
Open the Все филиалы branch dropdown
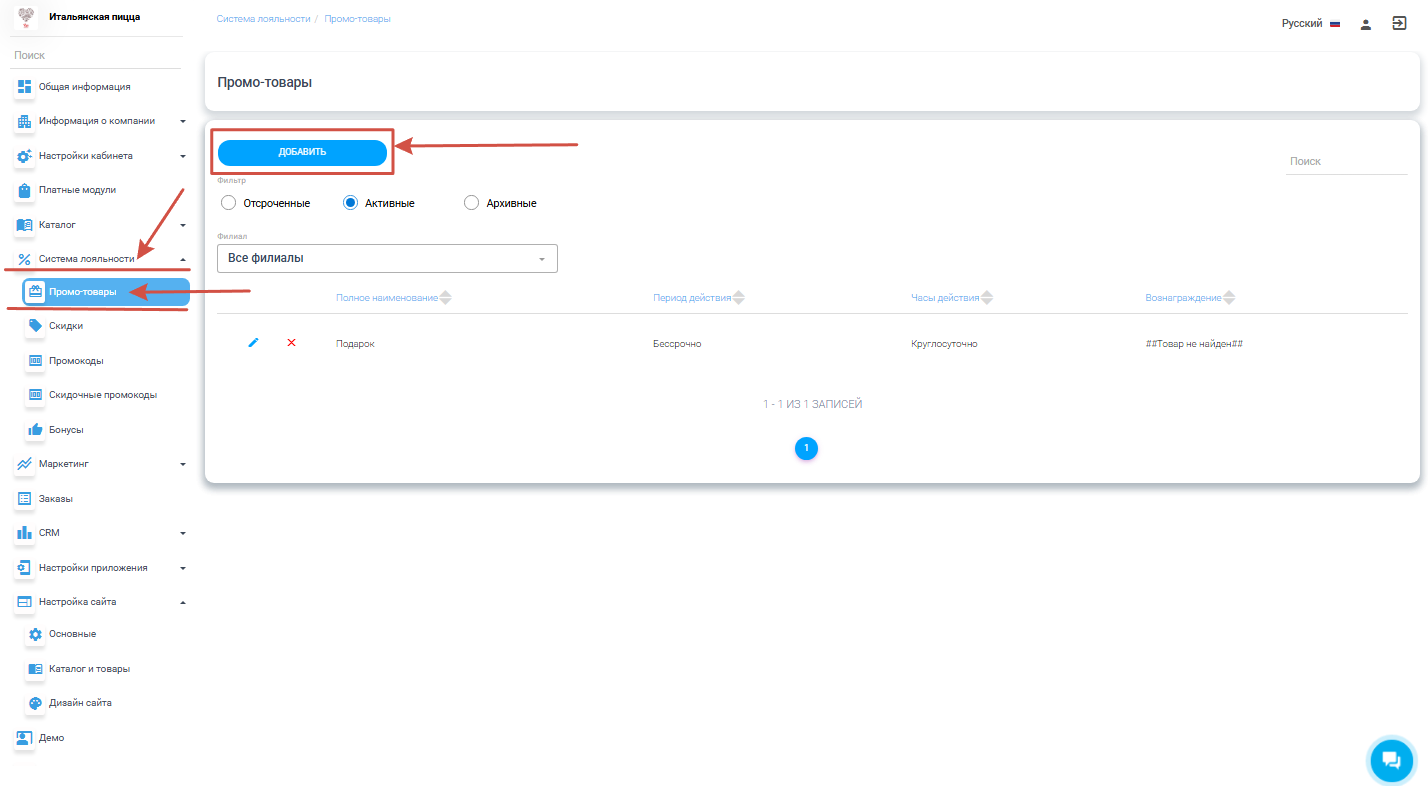pos(387,258)
